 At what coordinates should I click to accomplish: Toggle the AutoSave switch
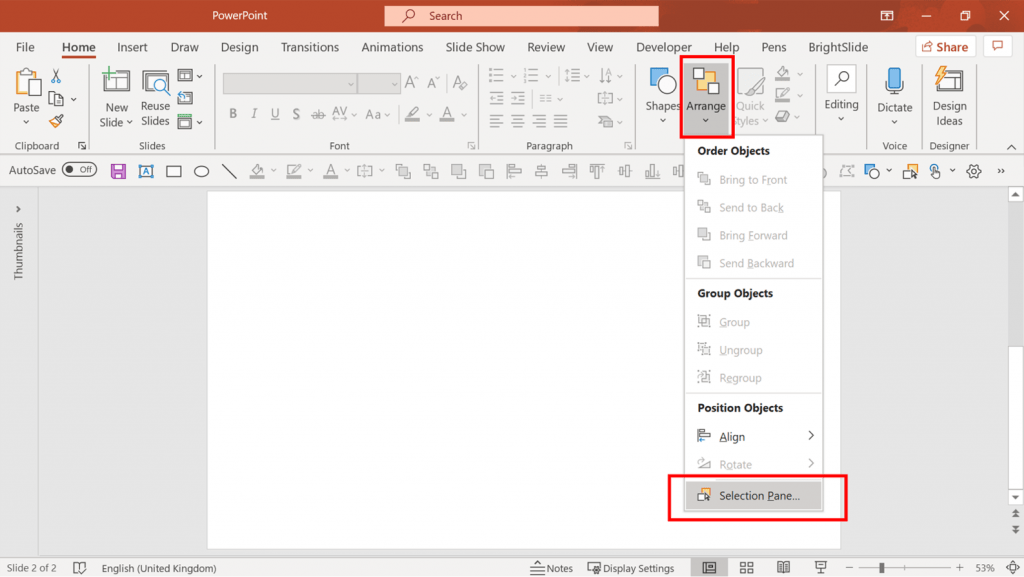point(80,170)
